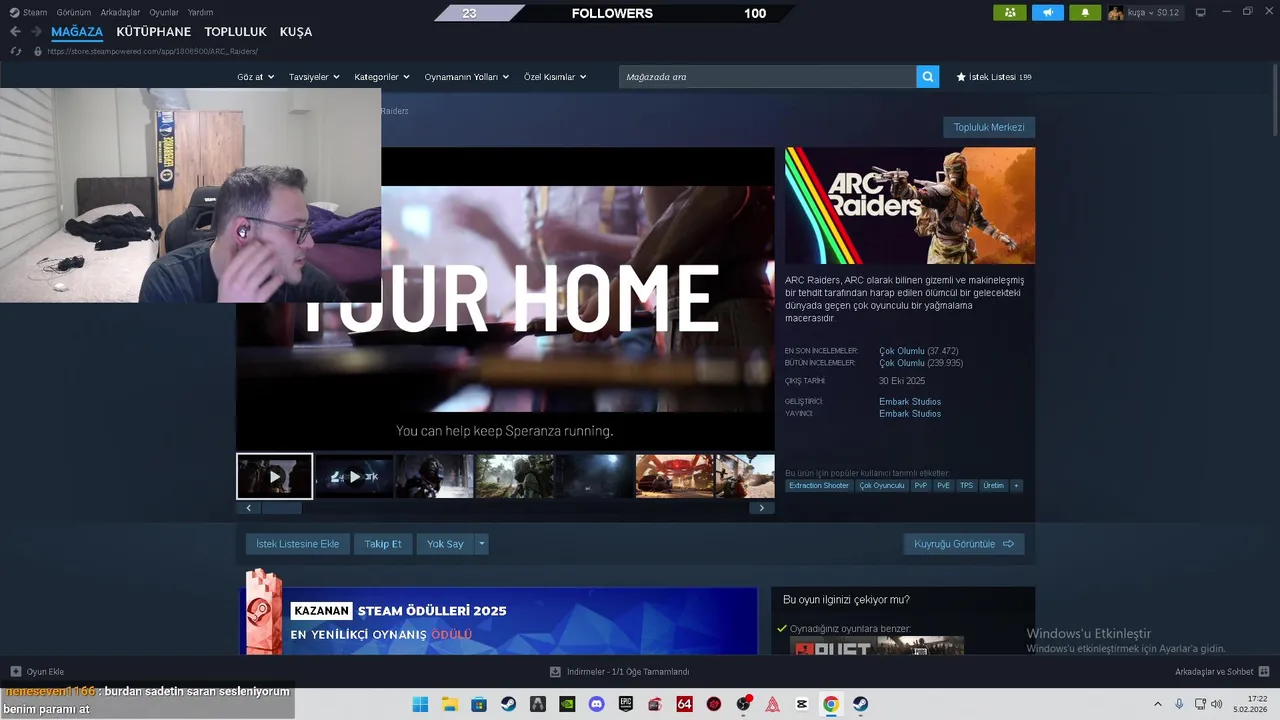
Task: Open the Yardım menu
Action: click(200, 12)
